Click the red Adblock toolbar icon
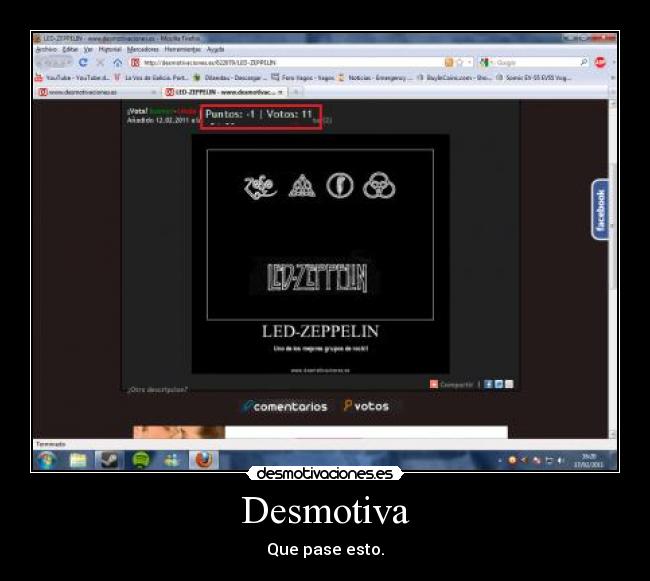 click(x=600, y=62)
